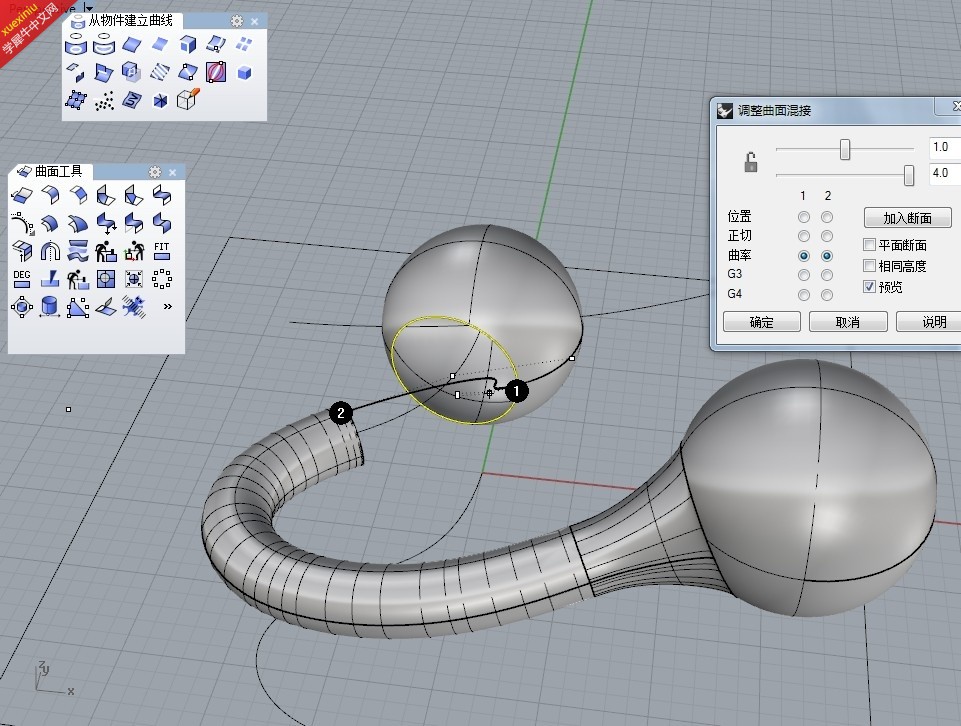Select the scattered points cloud icon
Screen dimensions: 961x726
click(x=104, y=100)
